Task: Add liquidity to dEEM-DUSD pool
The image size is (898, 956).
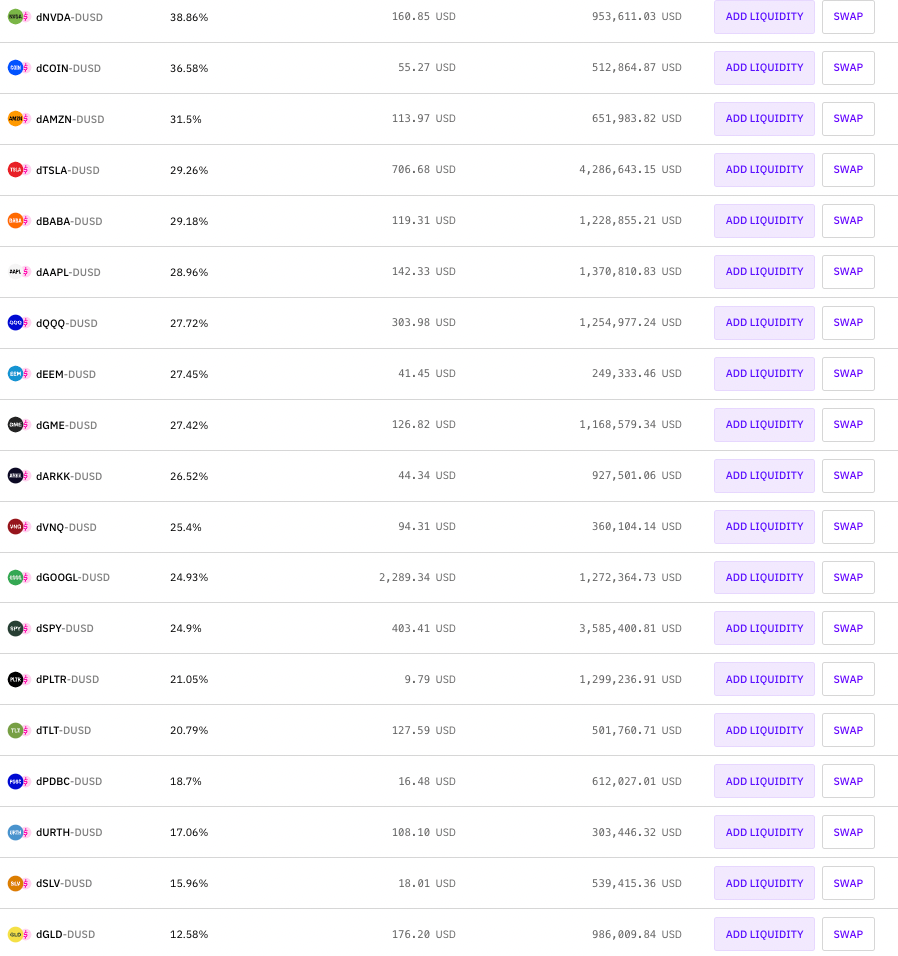Action: pyautogui.click(x=764, y=374)
